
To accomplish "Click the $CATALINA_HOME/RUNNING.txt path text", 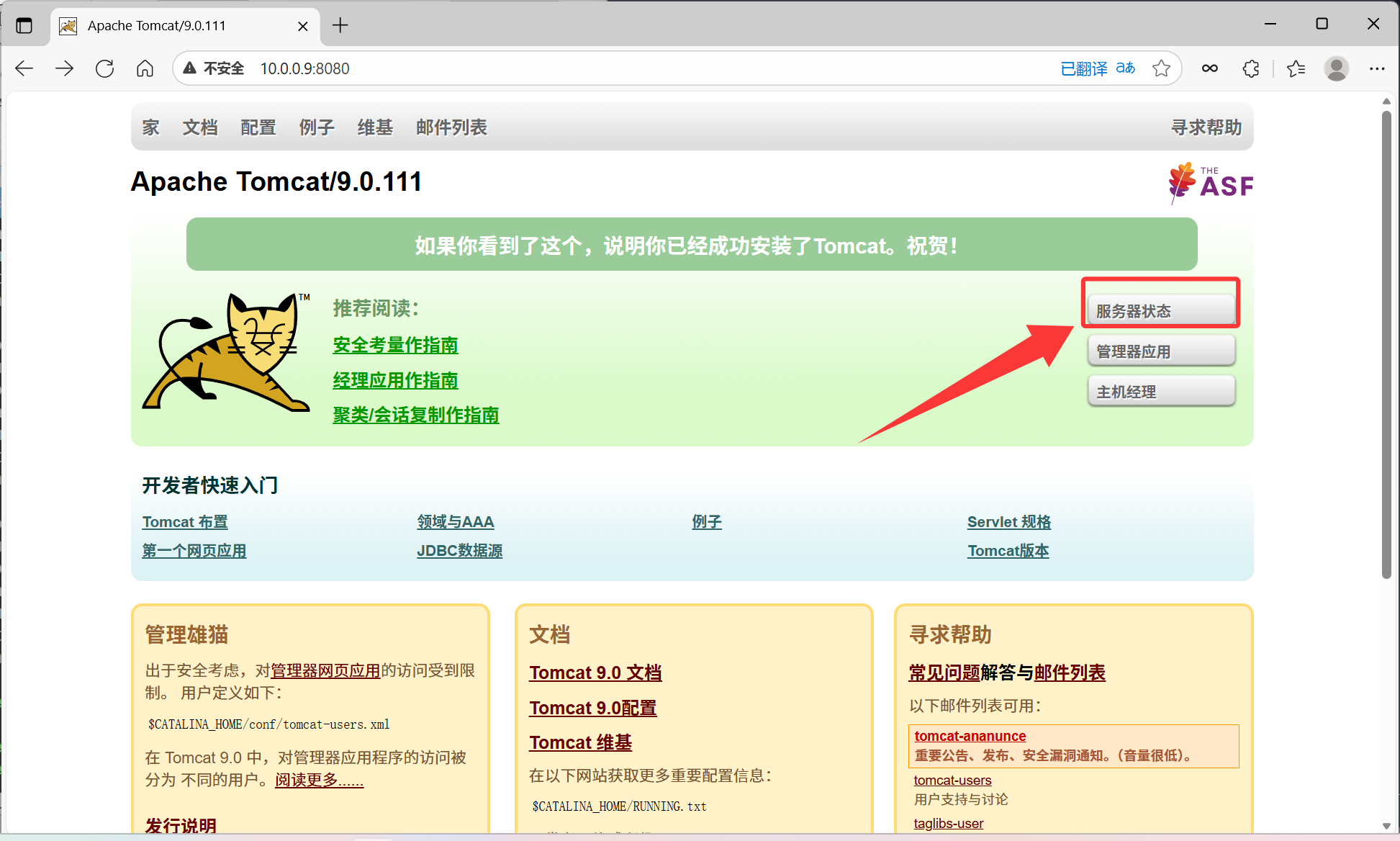I will tap(619, 806).
